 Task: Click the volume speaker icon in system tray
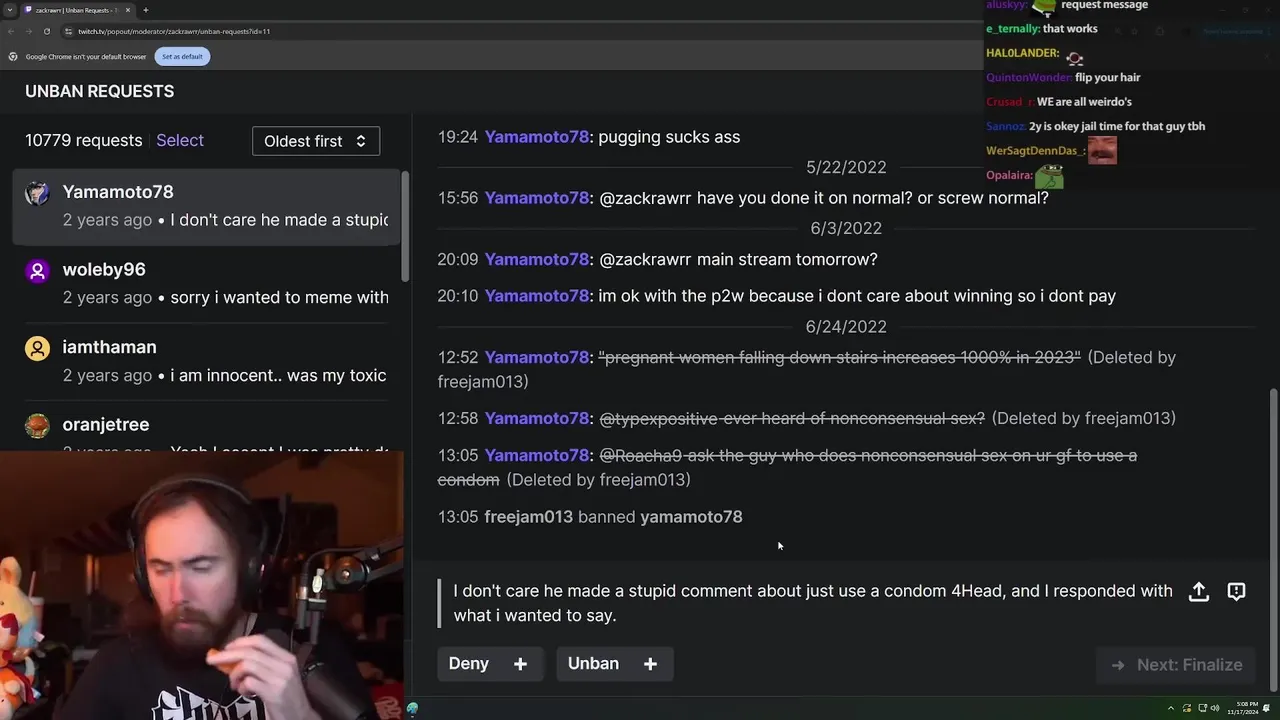1215,708
